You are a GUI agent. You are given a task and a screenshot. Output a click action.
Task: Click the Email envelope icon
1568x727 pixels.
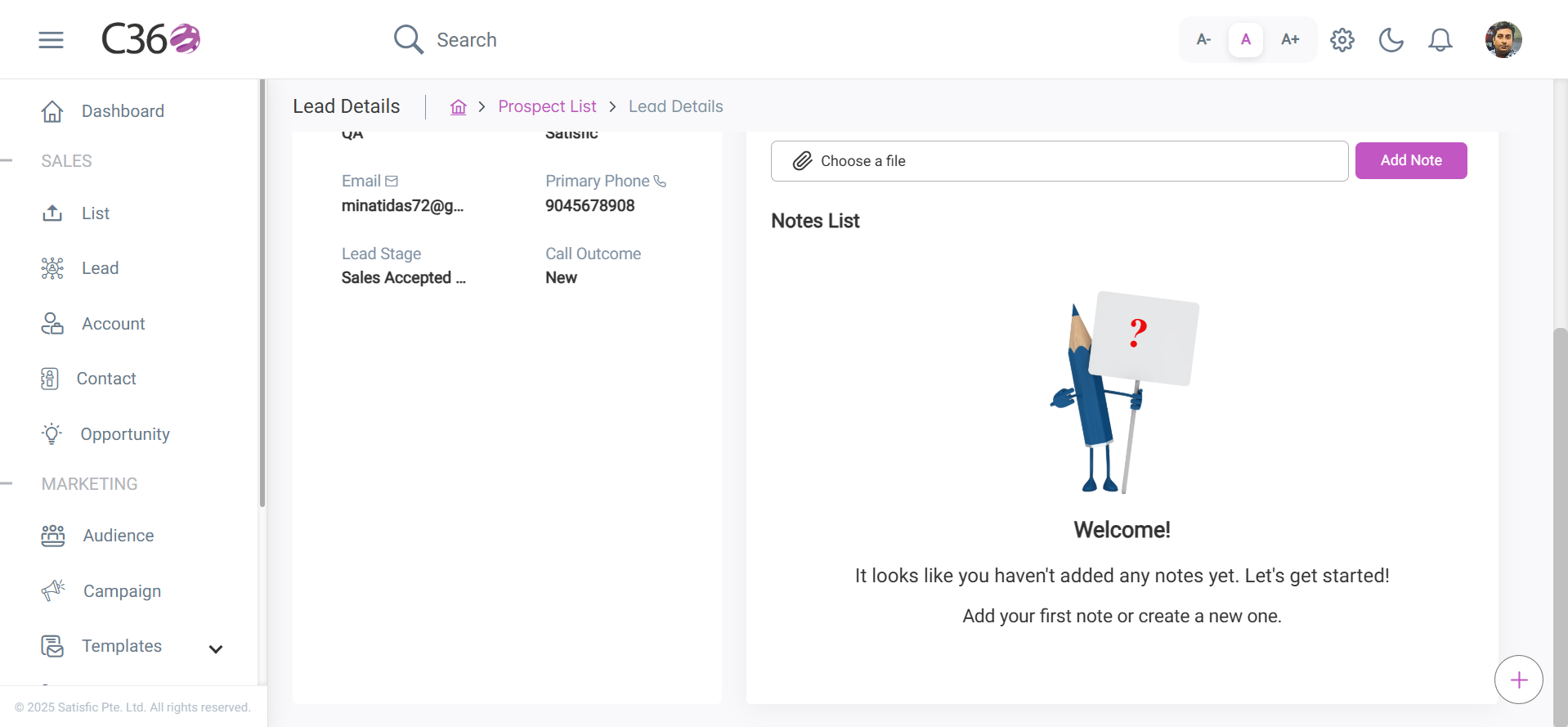(x=392, y=181)
